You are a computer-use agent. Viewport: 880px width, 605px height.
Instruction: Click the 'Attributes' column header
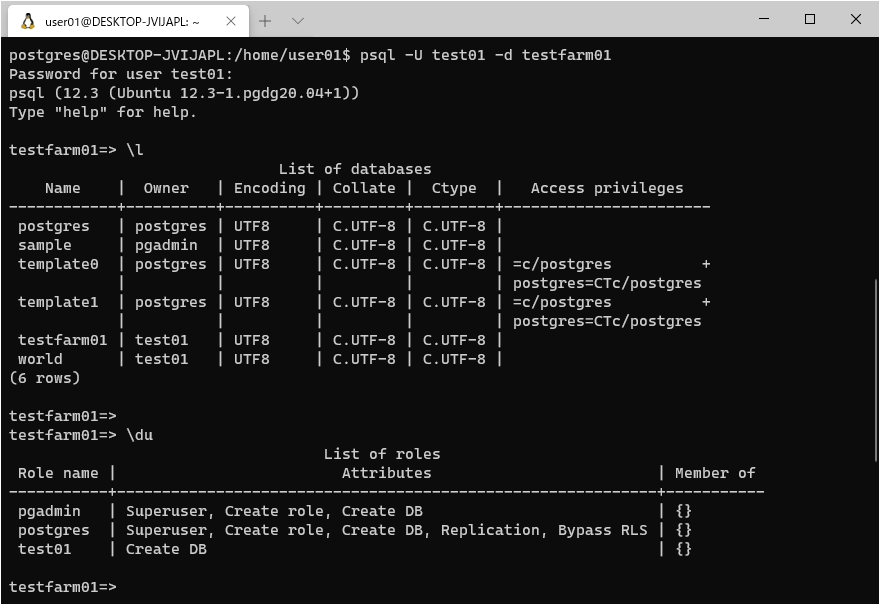coord(387,473)
